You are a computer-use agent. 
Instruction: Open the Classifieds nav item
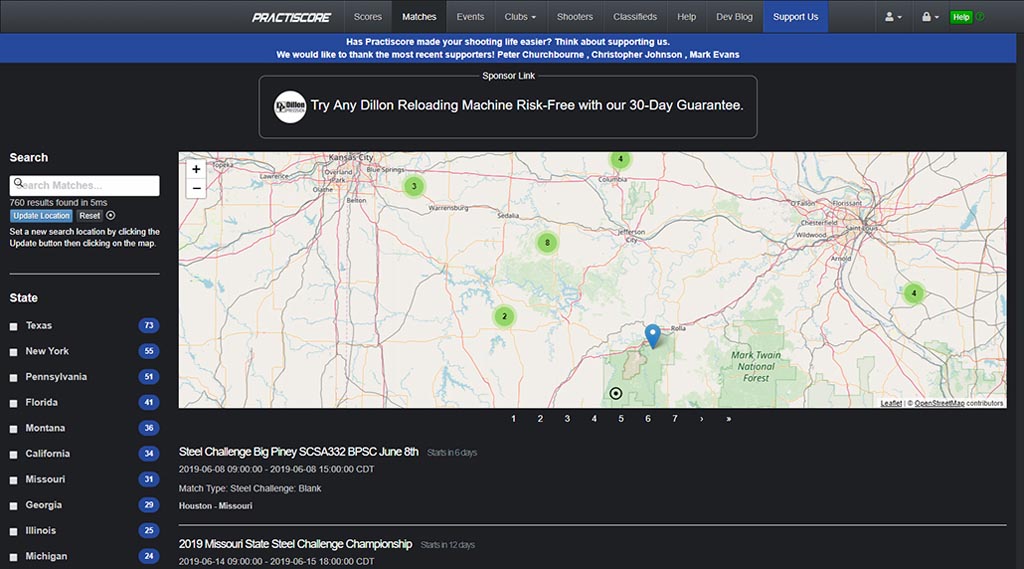tap(635, 17)
